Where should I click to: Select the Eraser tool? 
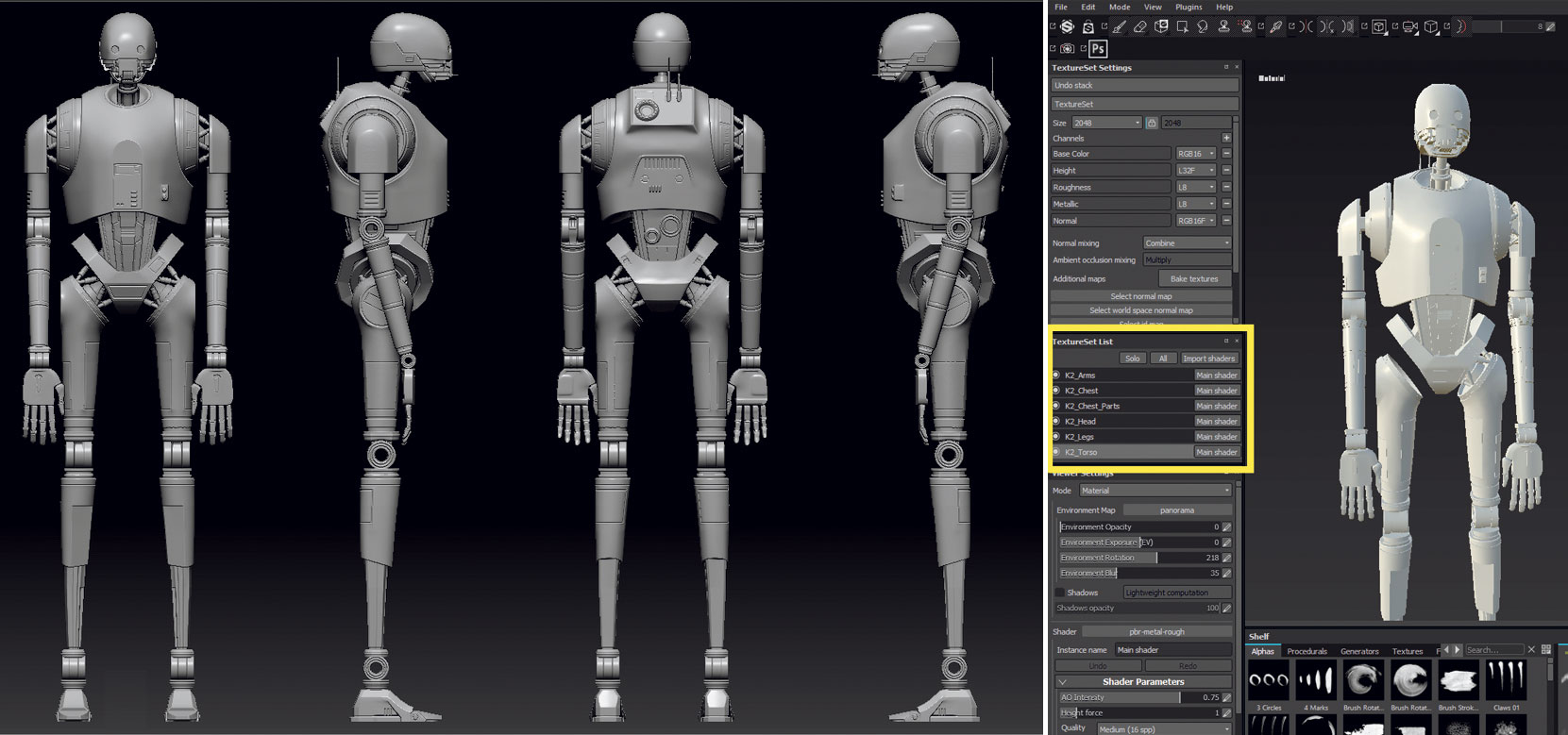coord(1140,26)
